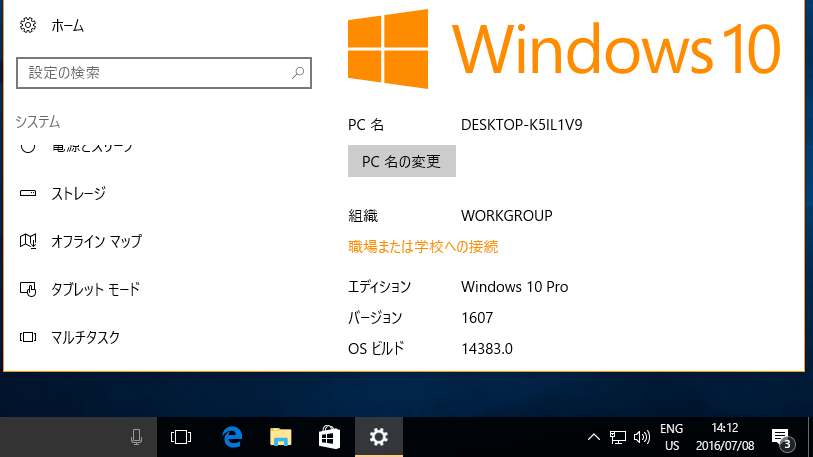Open the Store app from taskbar
813x457 pixels.
329,437
